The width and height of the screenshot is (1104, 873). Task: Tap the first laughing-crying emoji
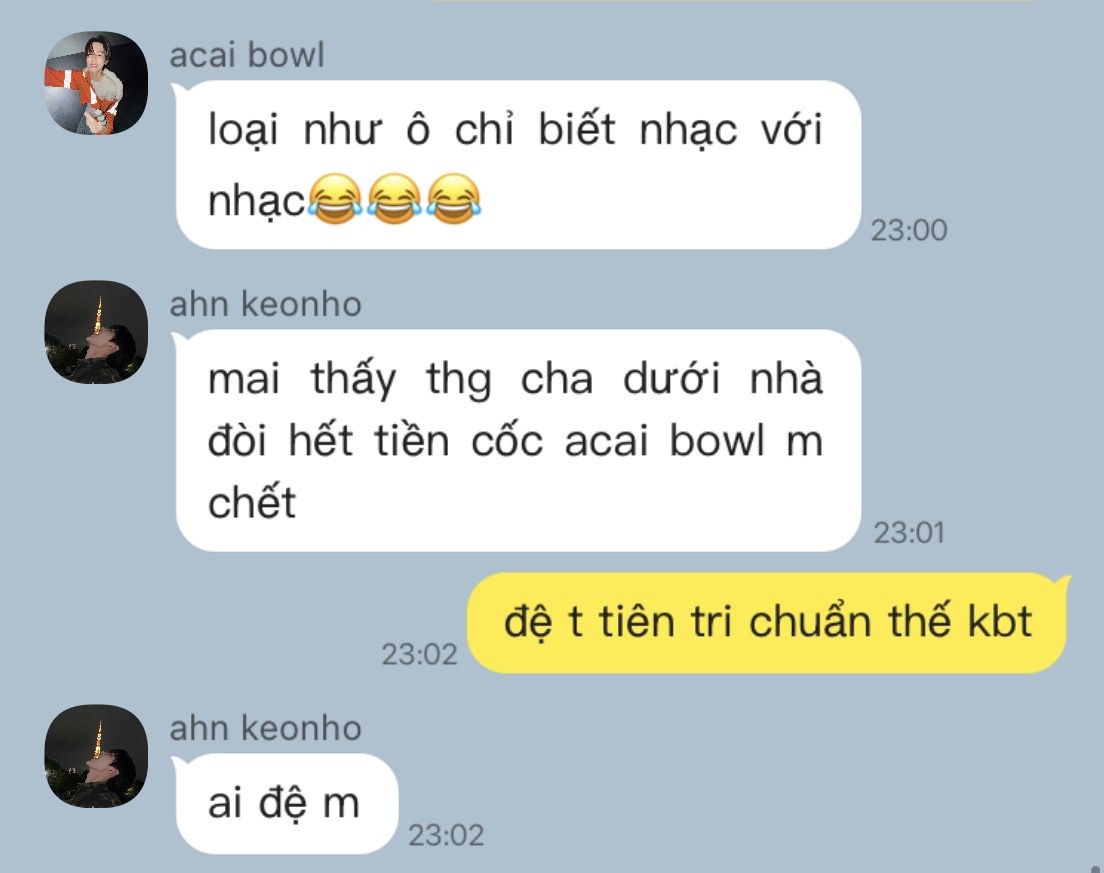336,199
